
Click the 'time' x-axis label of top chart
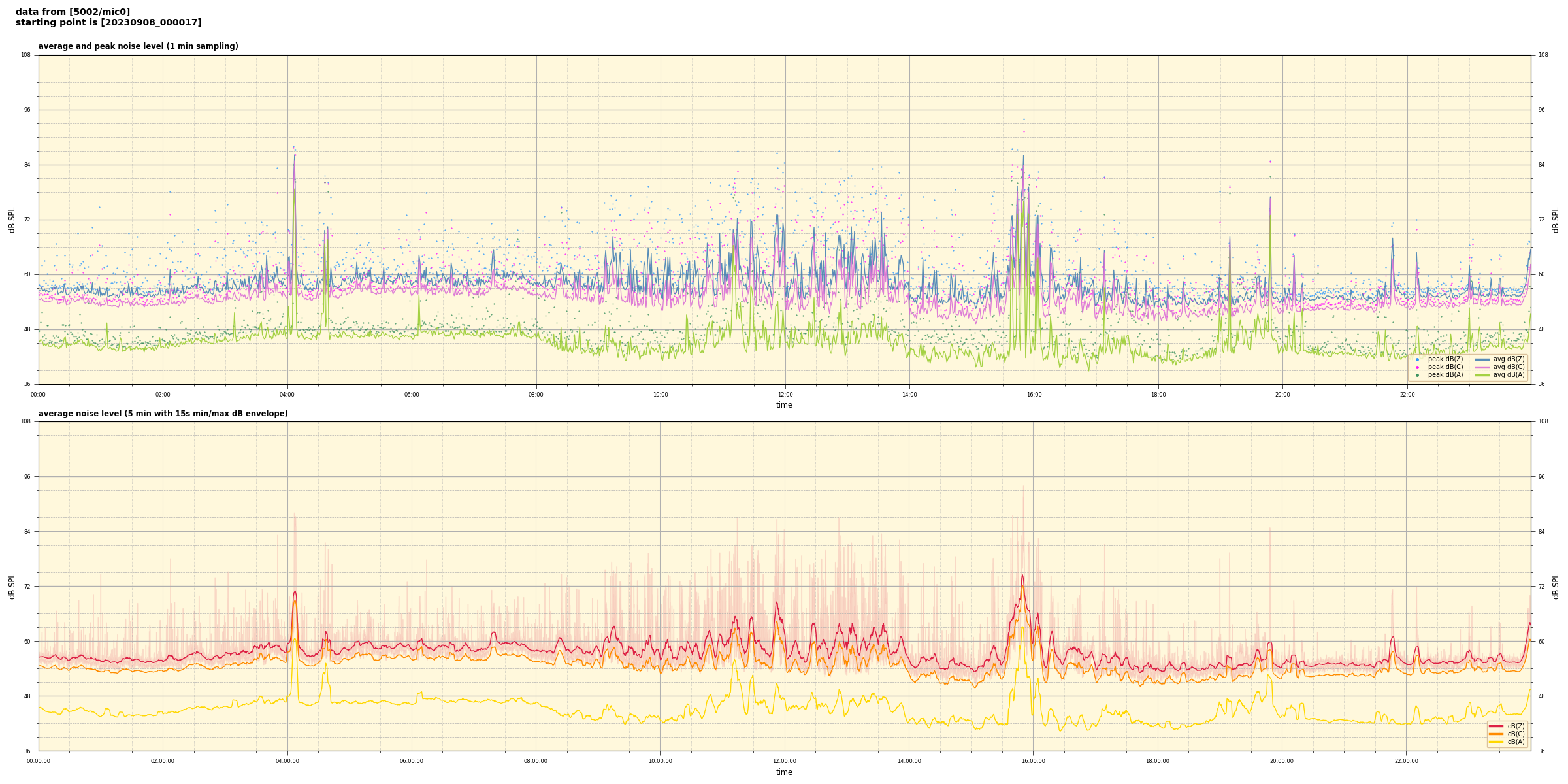click(784, 405)
